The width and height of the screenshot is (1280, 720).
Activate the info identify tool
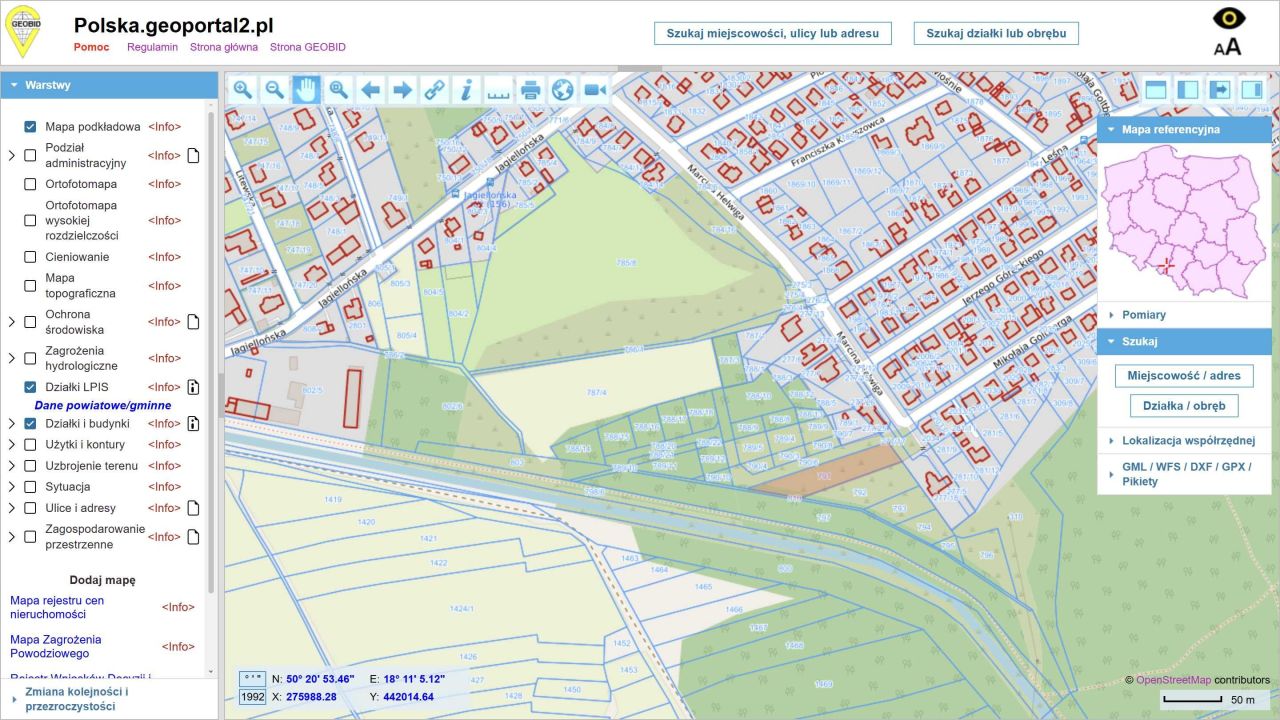(x=466, y=89)
